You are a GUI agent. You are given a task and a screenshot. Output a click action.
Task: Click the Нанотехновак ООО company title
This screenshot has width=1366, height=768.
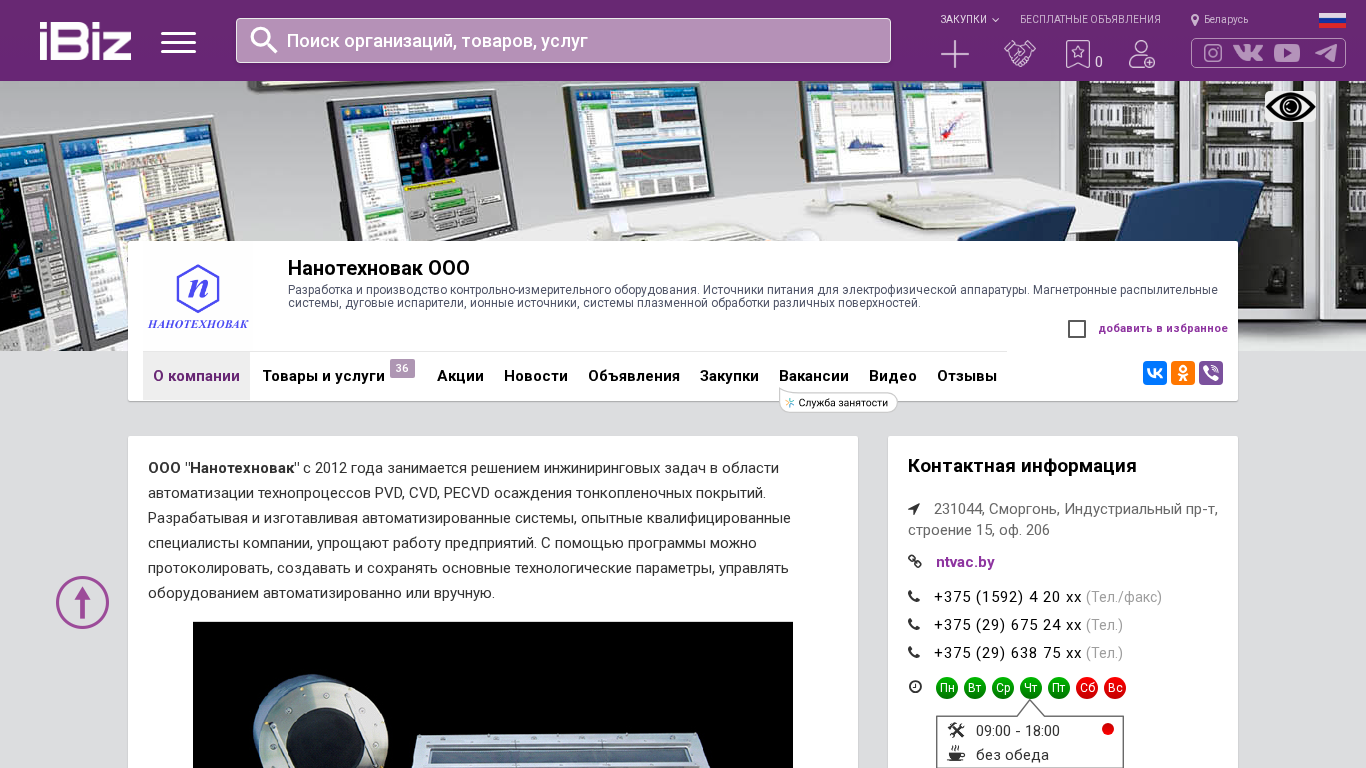click(x=379, y=268)
